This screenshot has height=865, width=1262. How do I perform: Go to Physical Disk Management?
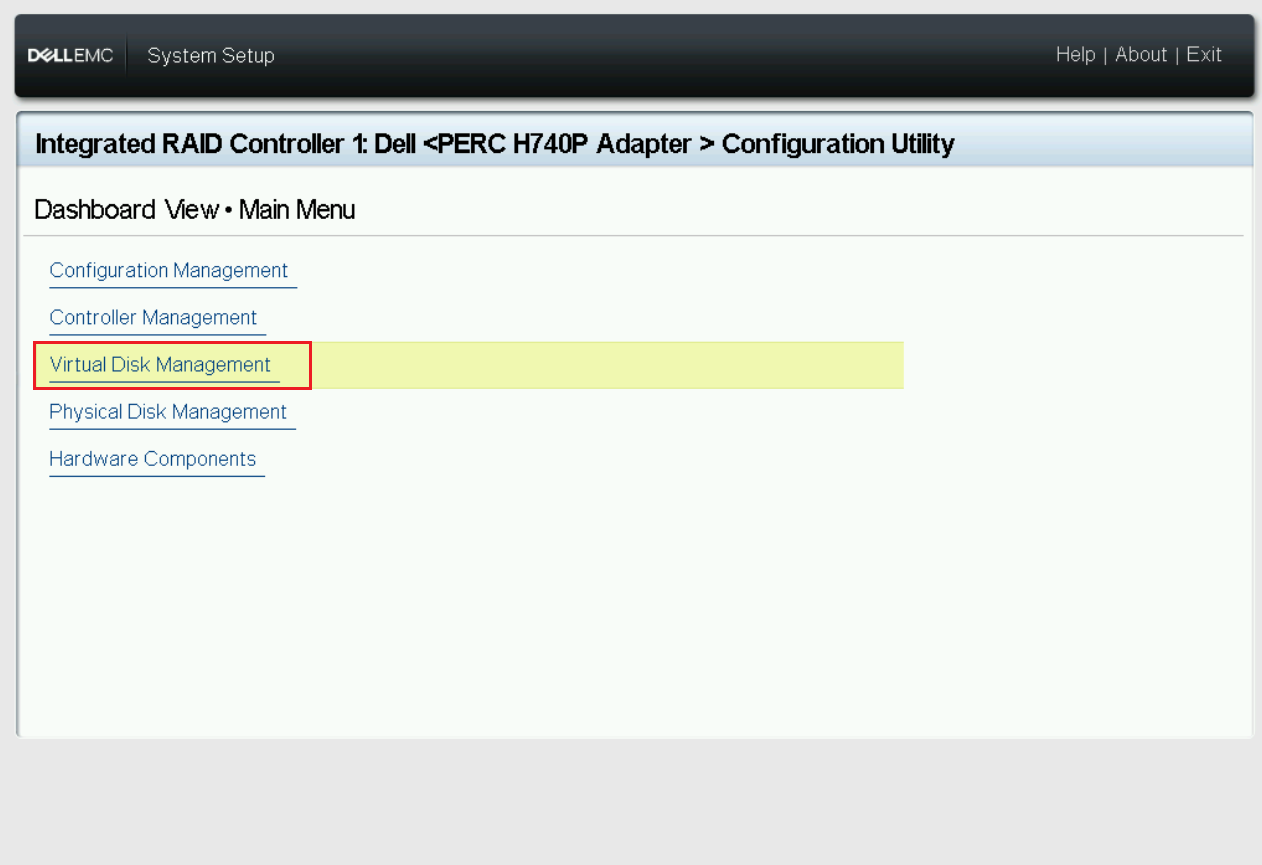(168, 412)
